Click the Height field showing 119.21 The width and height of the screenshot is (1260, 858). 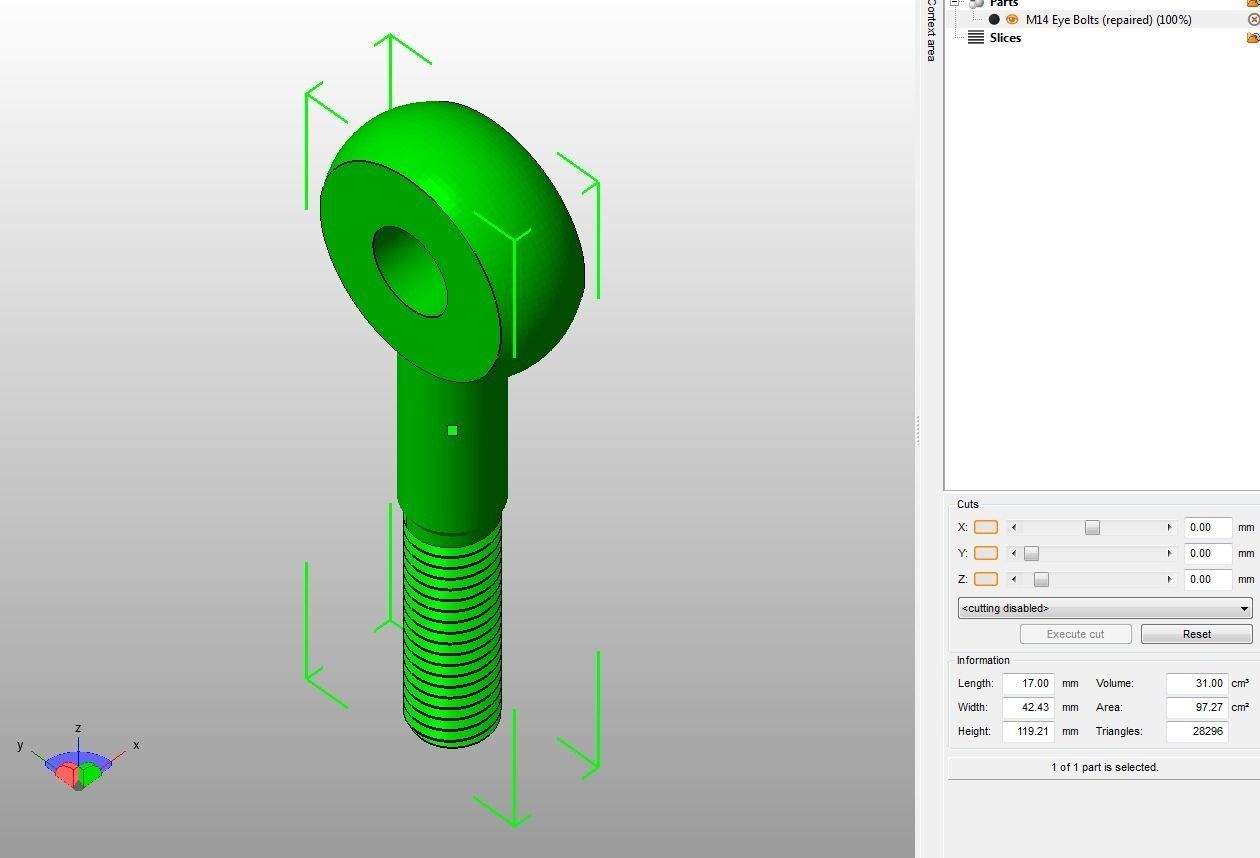[1029, 731]
